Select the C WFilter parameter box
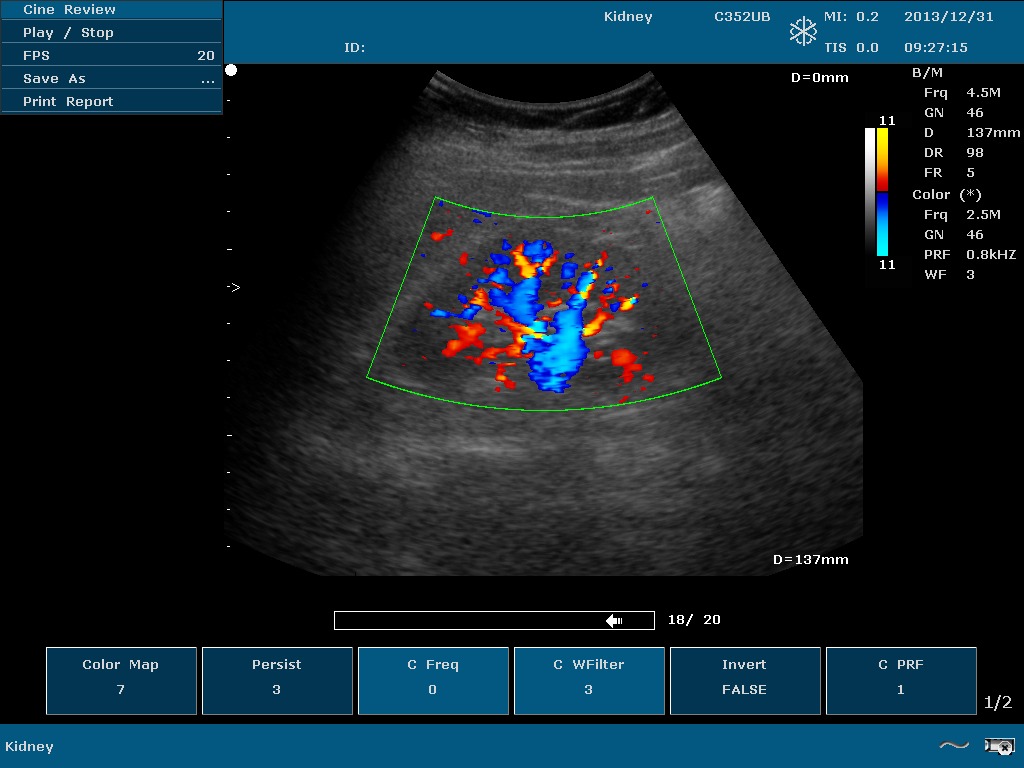The width and height of the screenshot is (1024, 768). (x=589, y=680)
